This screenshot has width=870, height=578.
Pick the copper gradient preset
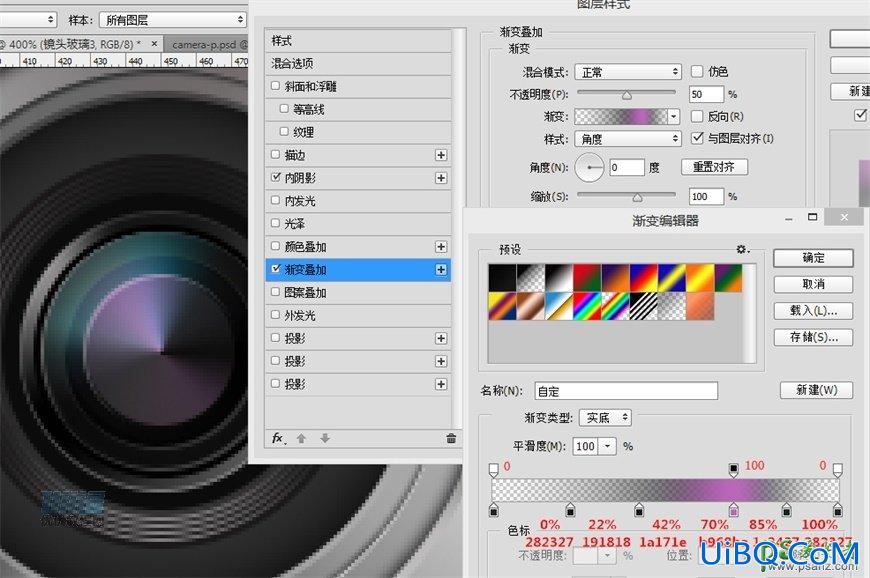[x=530, y=306]
